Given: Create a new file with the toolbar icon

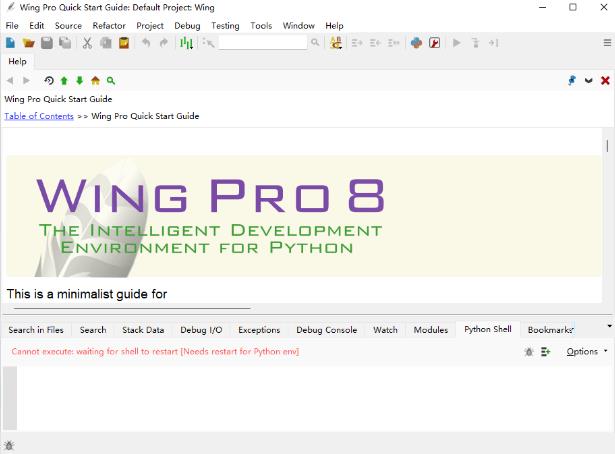Looking at the screenshot, I should click(11, 43).
